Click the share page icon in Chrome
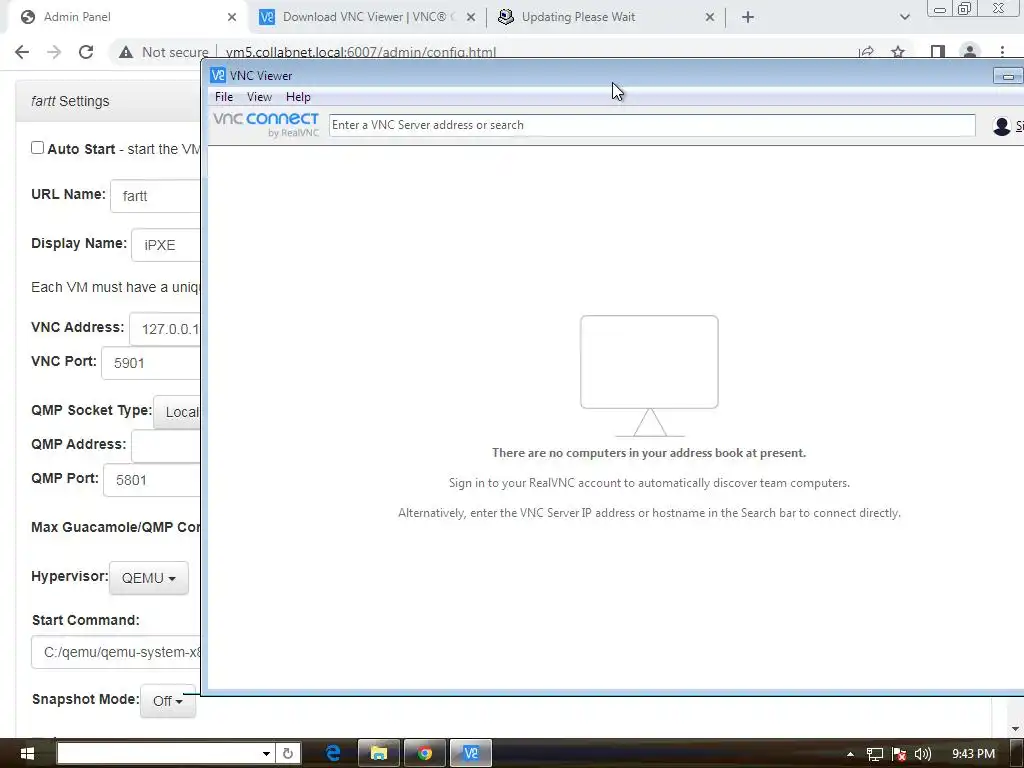This screenshot has width=1024, height=768. point(866,52)
